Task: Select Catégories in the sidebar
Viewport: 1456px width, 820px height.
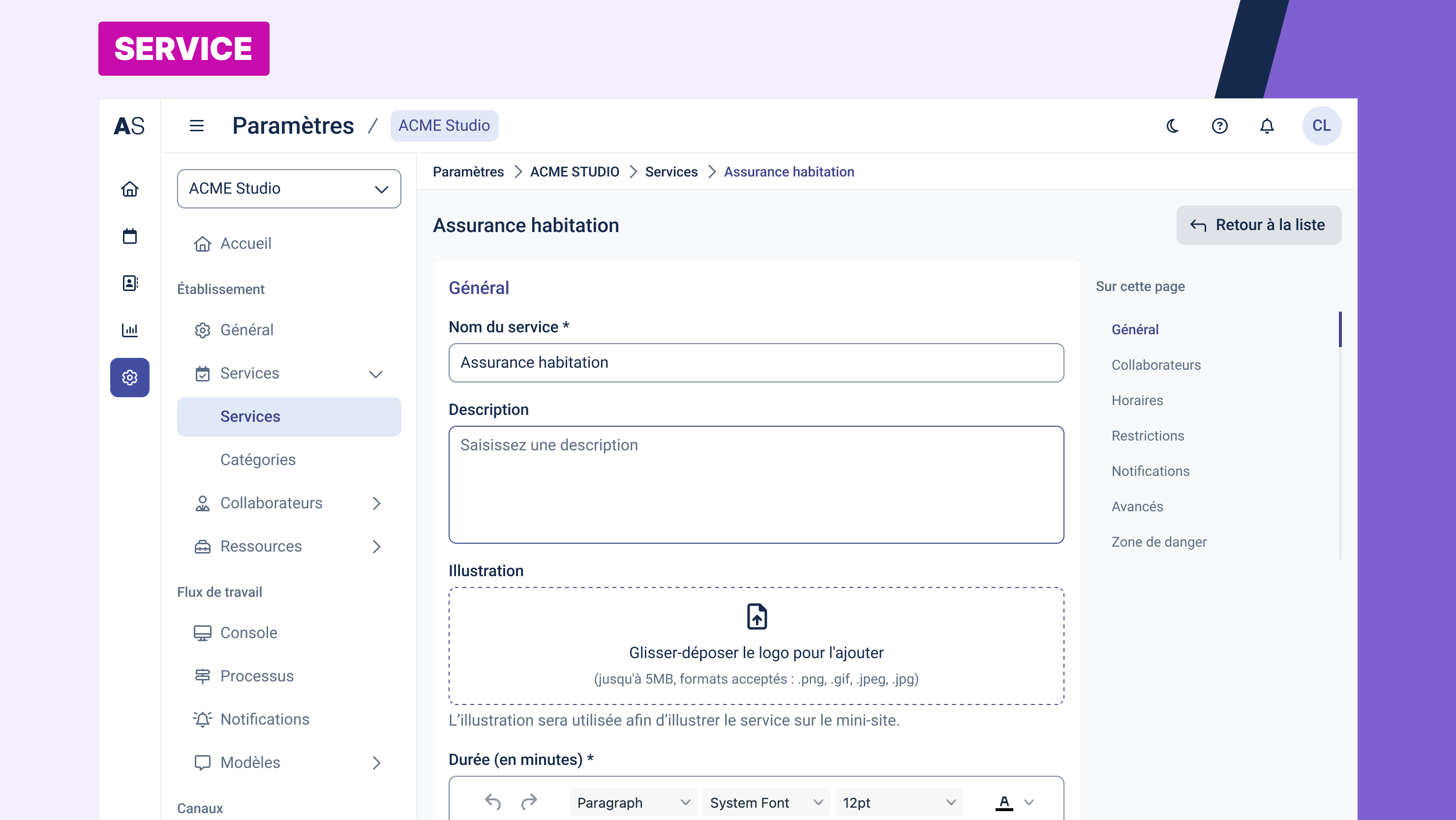Action: (x=258, y=460)
